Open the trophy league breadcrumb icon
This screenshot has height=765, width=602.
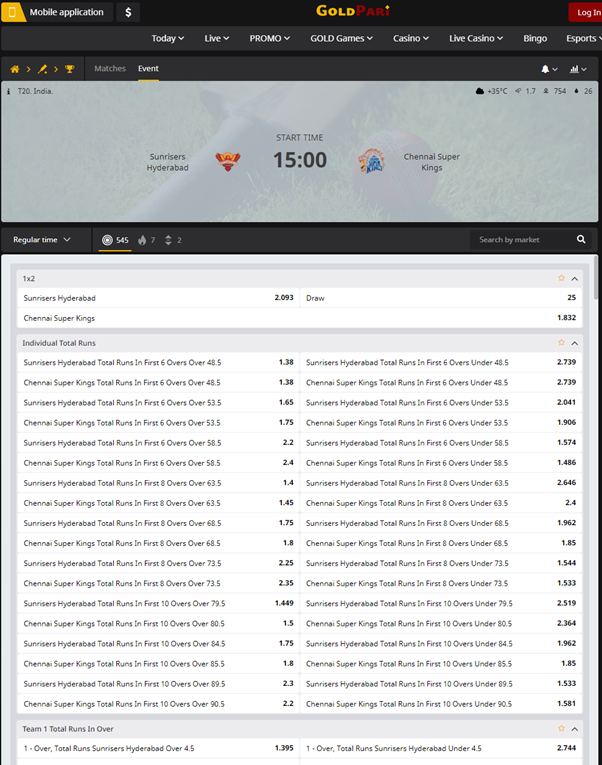(70, 69)
